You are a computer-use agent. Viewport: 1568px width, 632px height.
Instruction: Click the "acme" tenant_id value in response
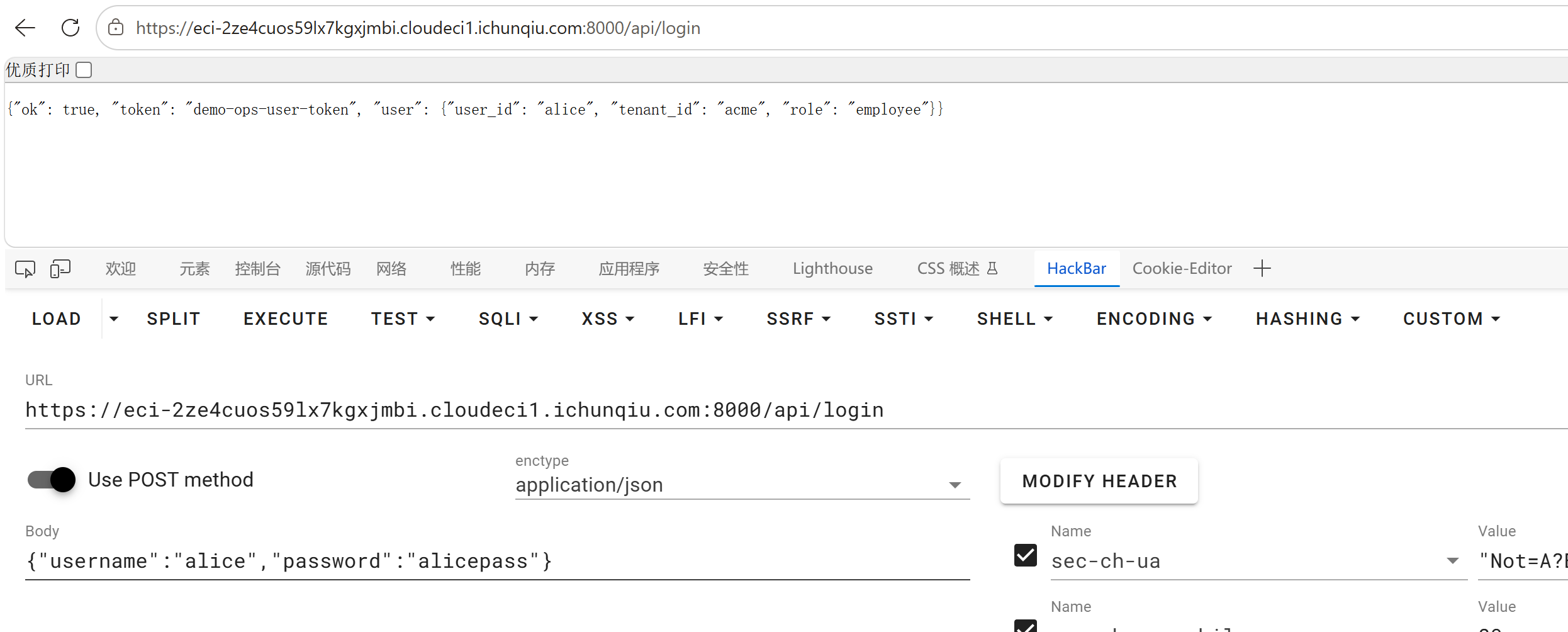(741, 110)
